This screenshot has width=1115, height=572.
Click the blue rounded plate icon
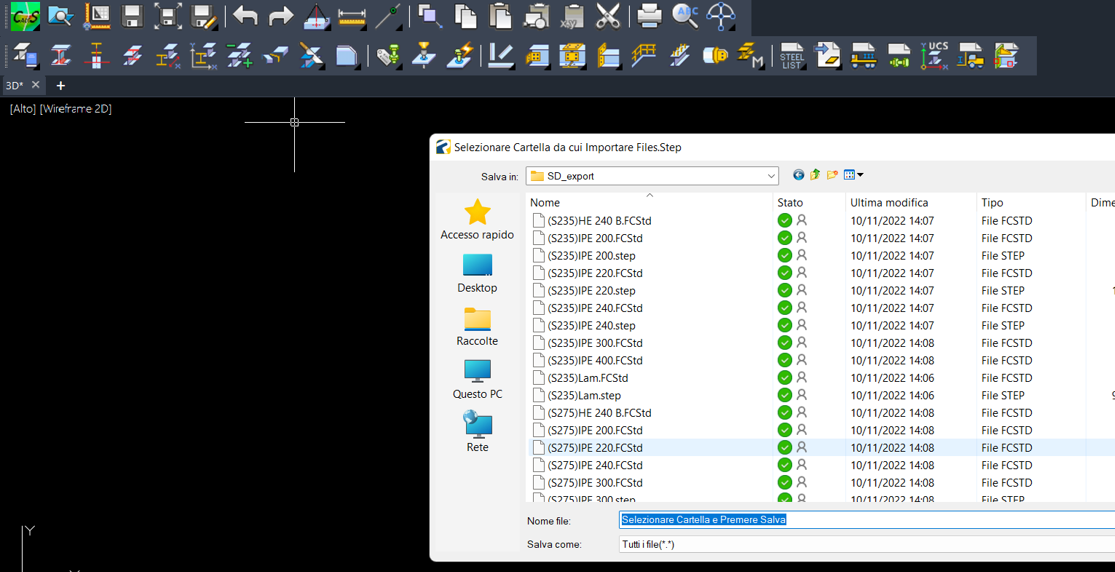346,55
